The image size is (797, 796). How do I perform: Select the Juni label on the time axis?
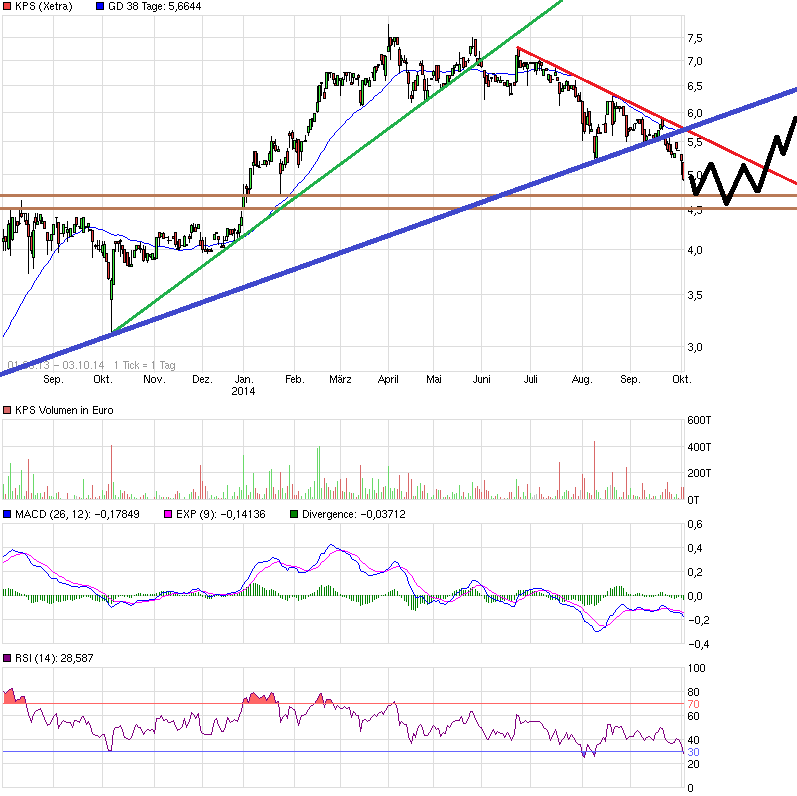481,380
